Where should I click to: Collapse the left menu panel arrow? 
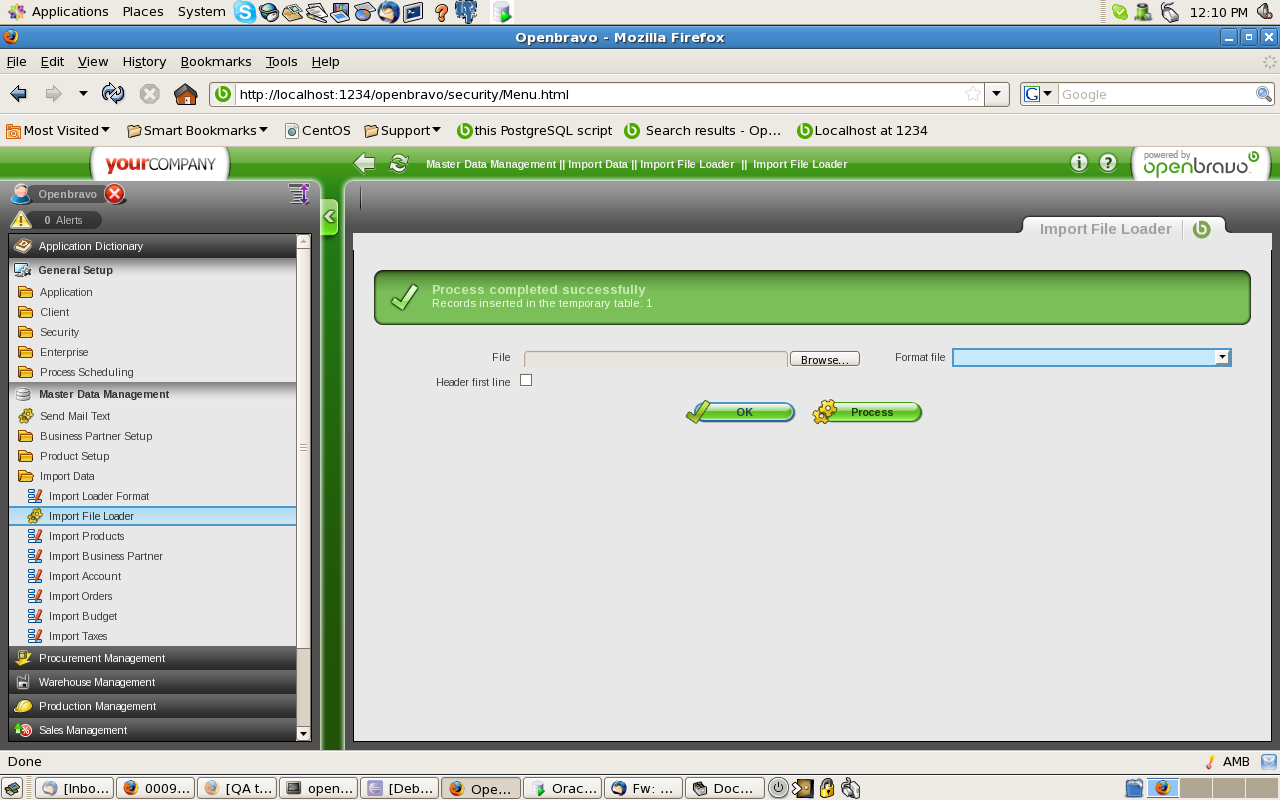click(329, 217)
